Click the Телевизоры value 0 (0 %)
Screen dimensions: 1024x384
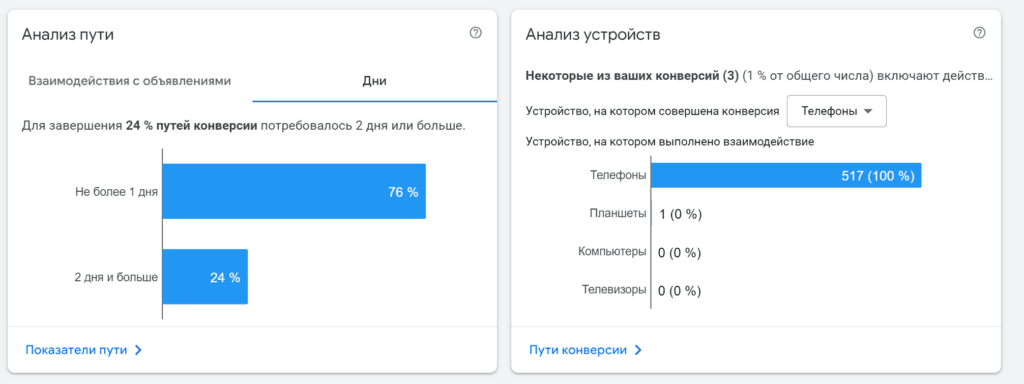(679, 291)
